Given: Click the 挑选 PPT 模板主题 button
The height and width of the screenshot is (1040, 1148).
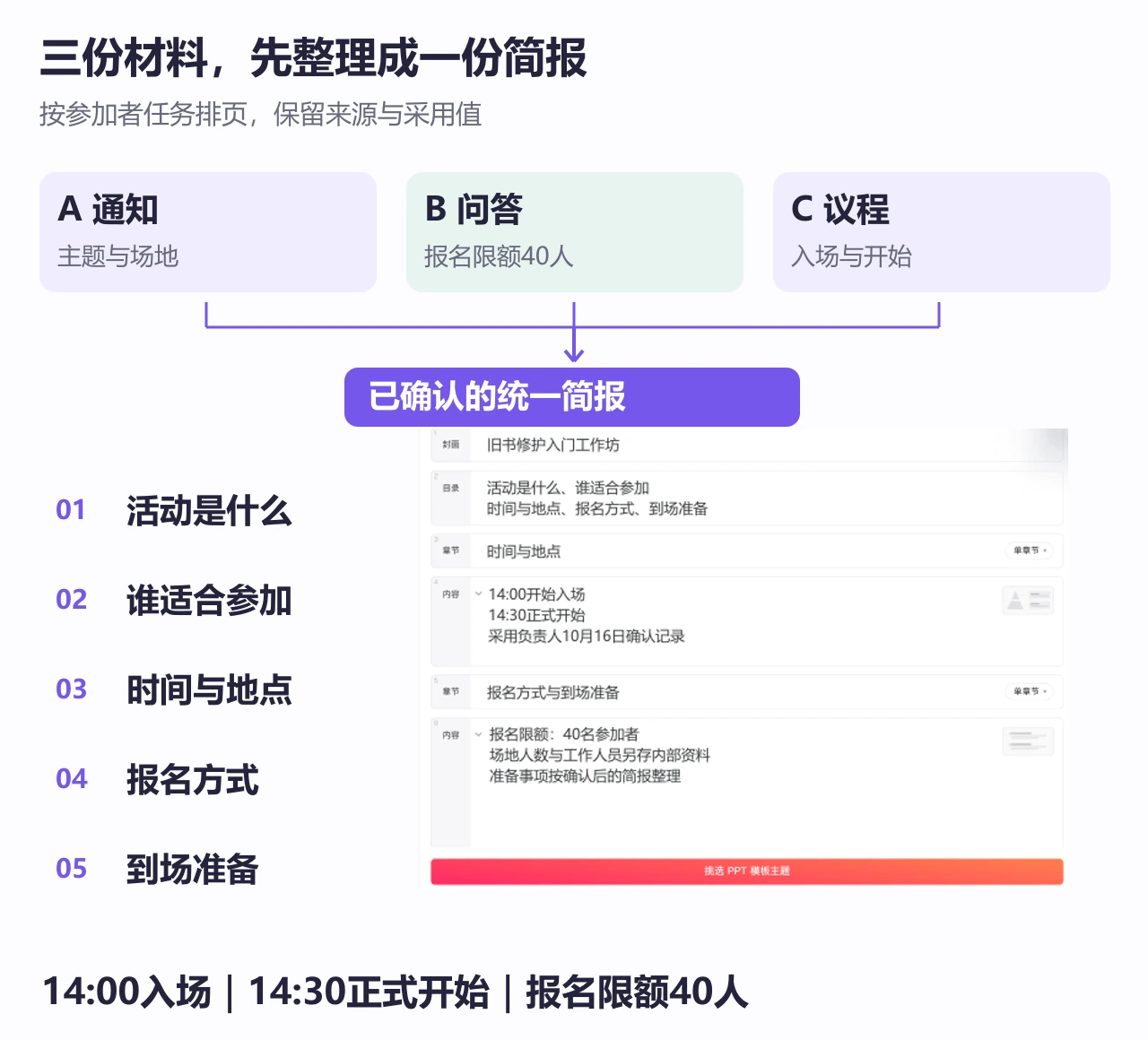Looking at the screenshot, I should pos(747,871).
